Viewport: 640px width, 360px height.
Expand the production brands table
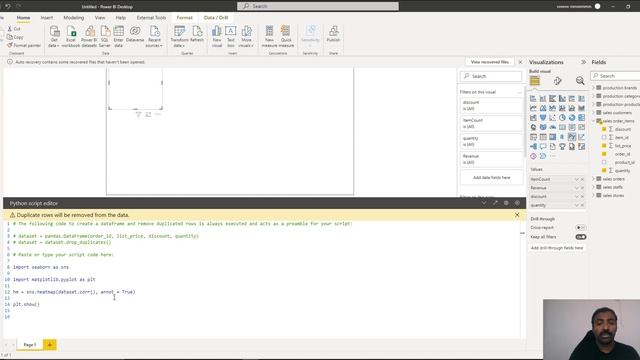pos(593,88)
